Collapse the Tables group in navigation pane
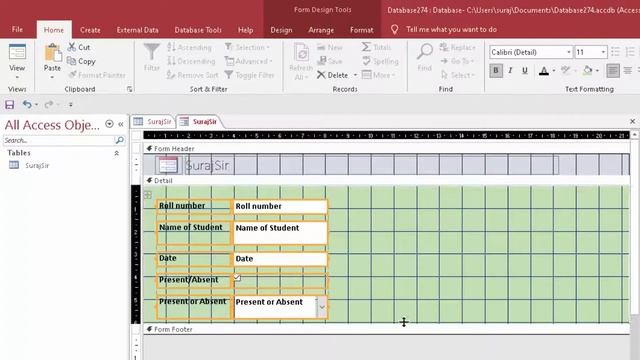This screenshot has width=640, height=360. point(116,153)
